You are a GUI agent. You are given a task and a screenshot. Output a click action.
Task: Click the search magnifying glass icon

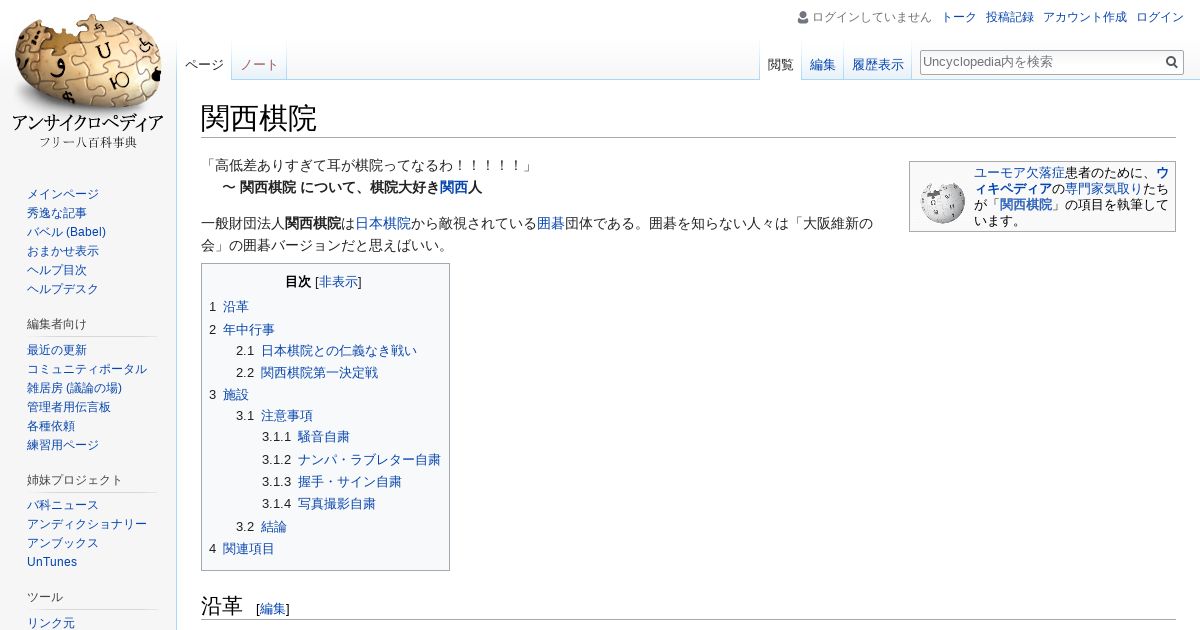1172,62
